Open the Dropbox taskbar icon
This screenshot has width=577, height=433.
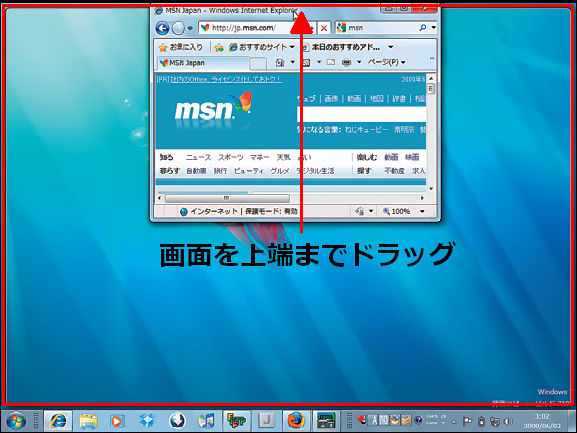[x=147, y=420]
